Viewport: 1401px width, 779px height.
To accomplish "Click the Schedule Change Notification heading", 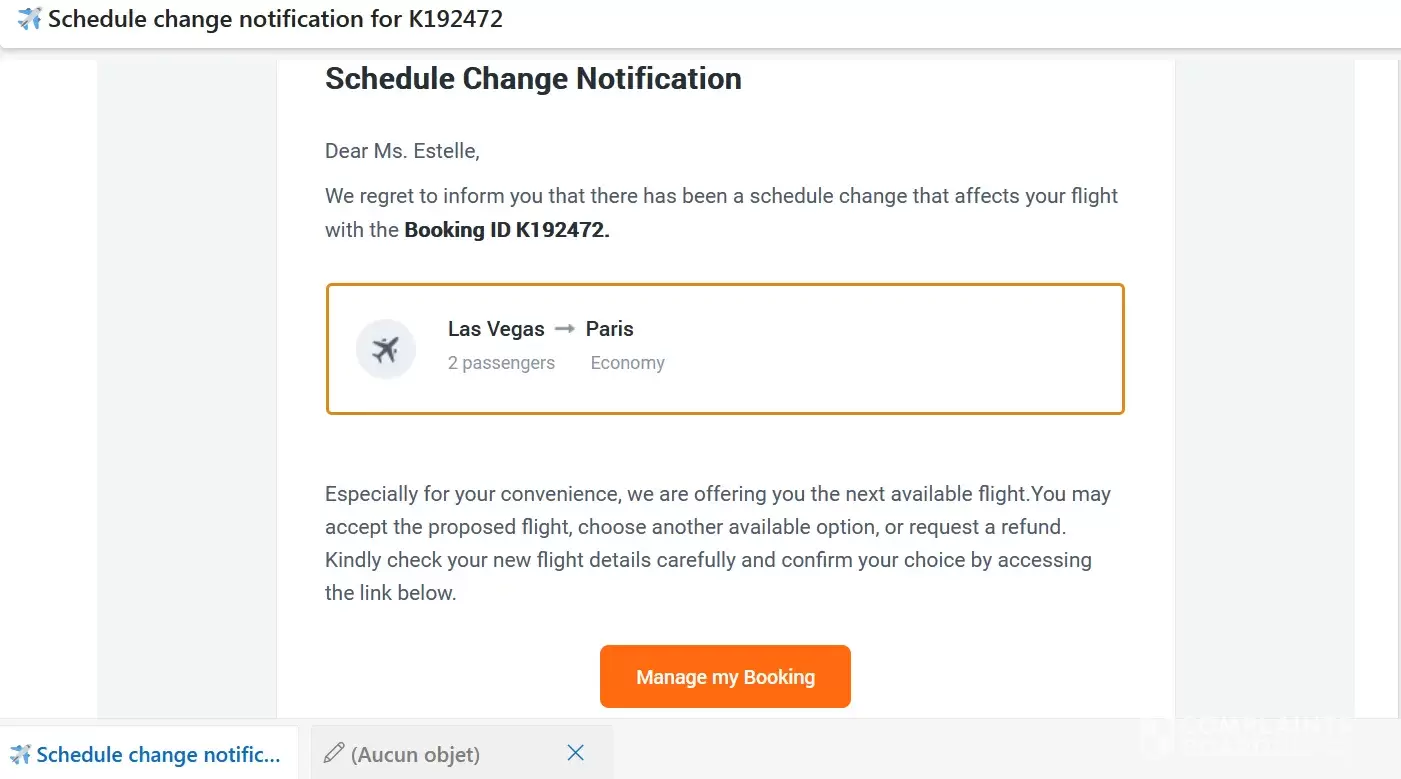I will click(533, 79).
